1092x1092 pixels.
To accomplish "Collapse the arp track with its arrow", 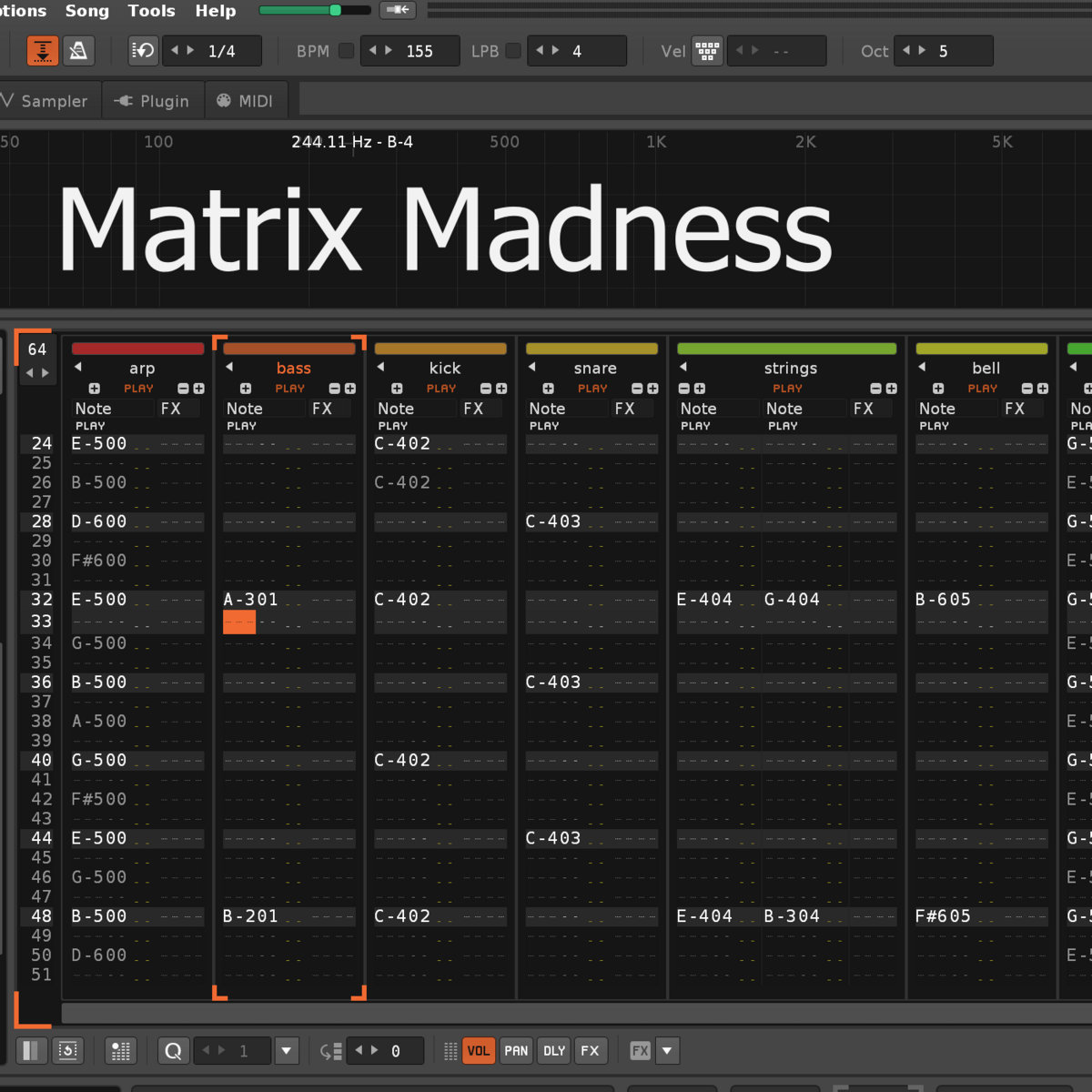I will (x=78, y=368).
